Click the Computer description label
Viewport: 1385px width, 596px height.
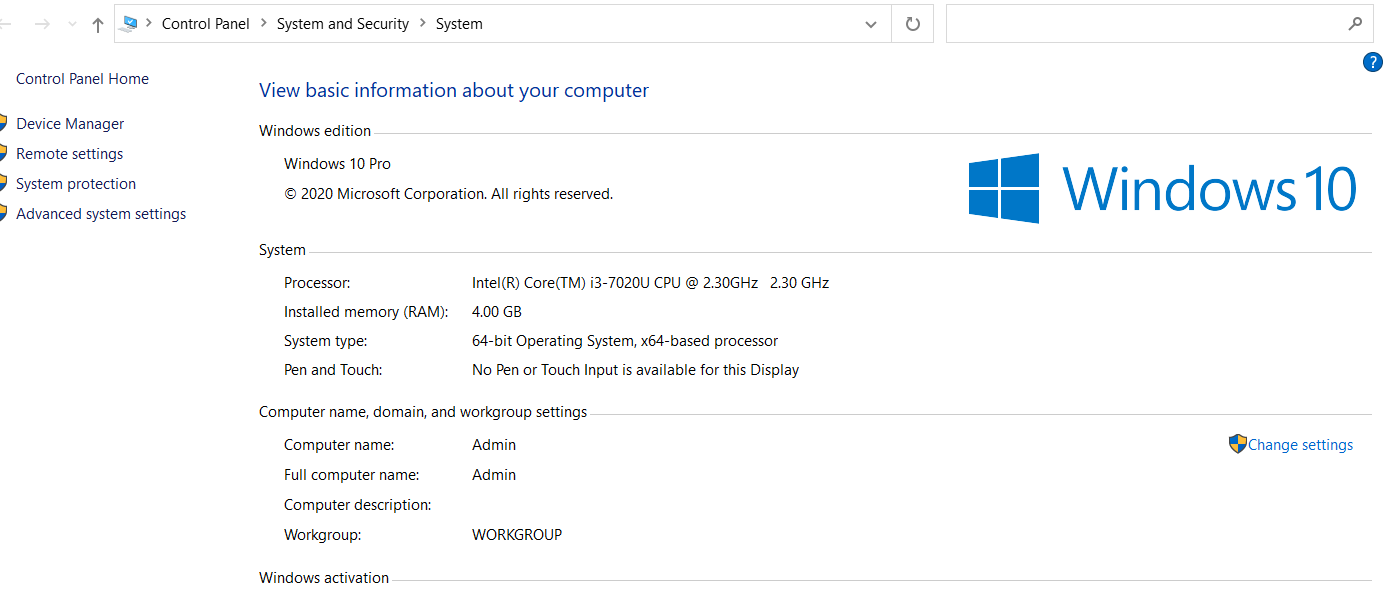click(x=358, y=505)
